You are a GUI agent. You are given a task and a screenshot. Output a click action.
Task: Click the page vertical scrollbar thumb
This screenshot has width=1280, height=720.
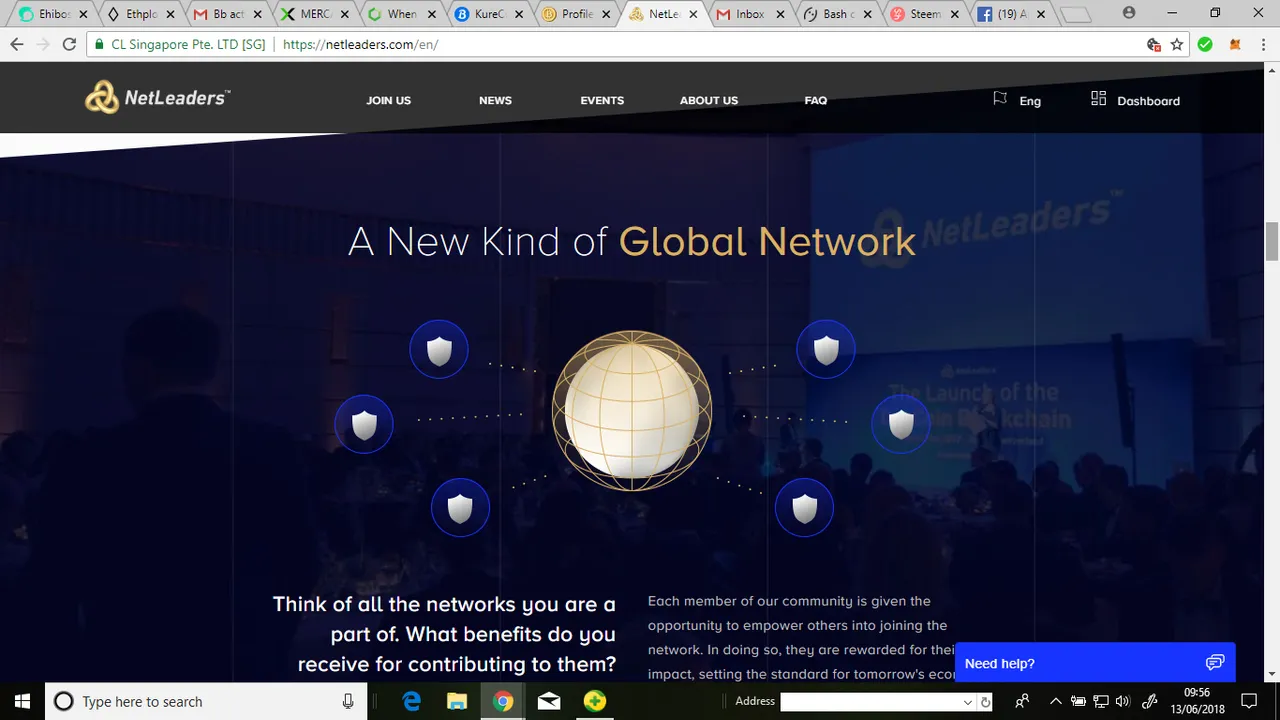pyautogui.click(x=1272, y=241)
